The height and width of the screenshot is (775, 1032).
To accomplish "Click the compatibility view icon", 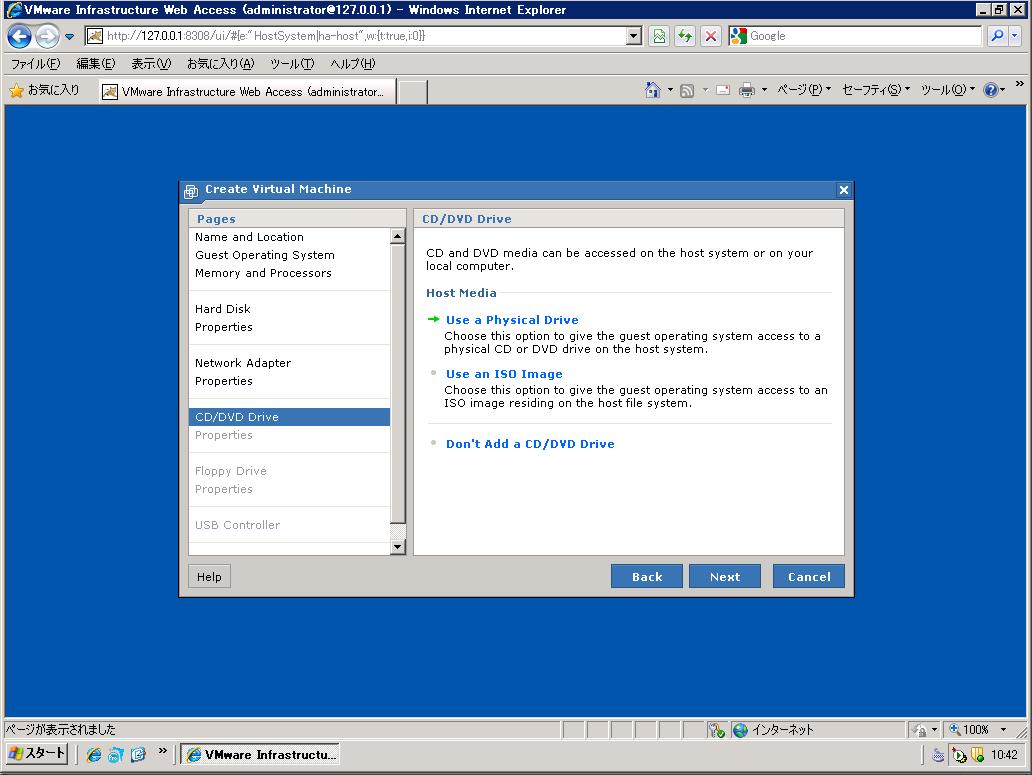I will (x=659, y=36).
